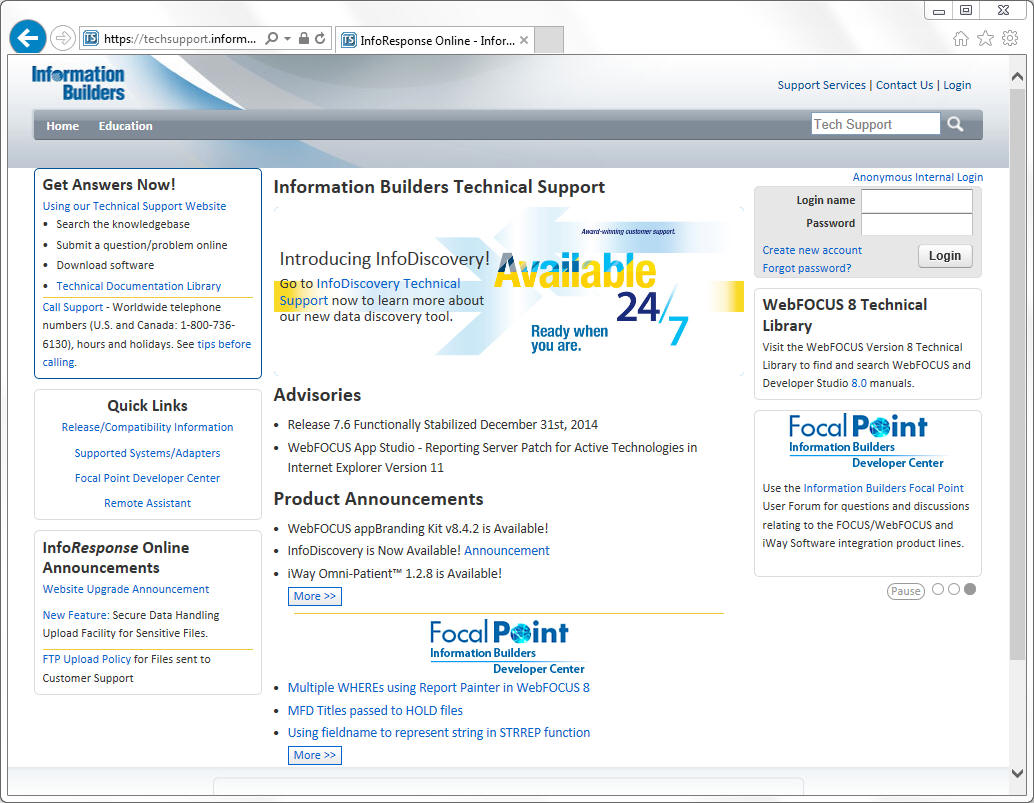
Task: Open MFD Titles passed to HOLD files link
Action: (x=375, y=711)
